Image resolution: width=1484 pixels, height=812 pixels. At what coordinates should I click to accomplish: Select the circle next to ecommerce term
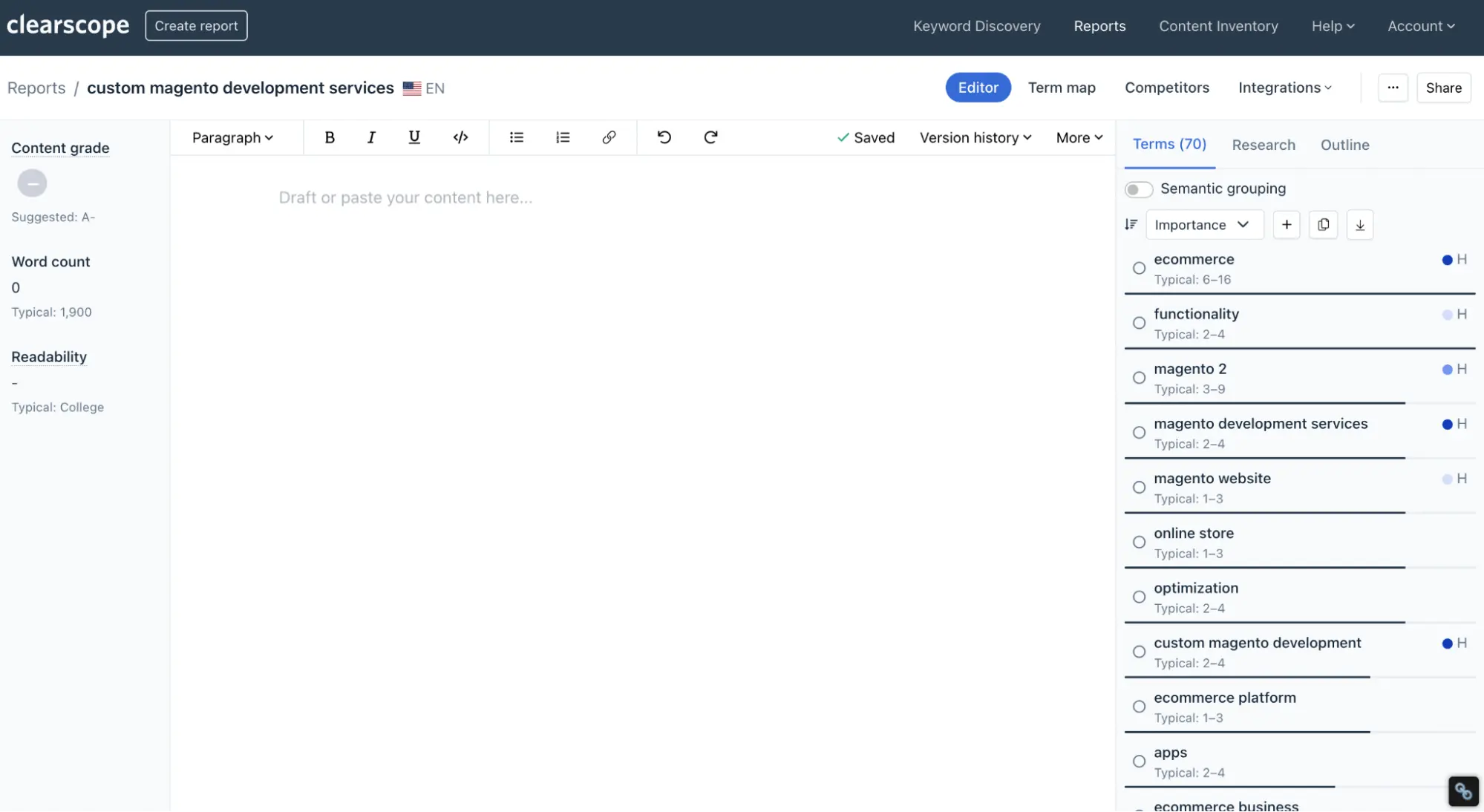point(1139,268)
